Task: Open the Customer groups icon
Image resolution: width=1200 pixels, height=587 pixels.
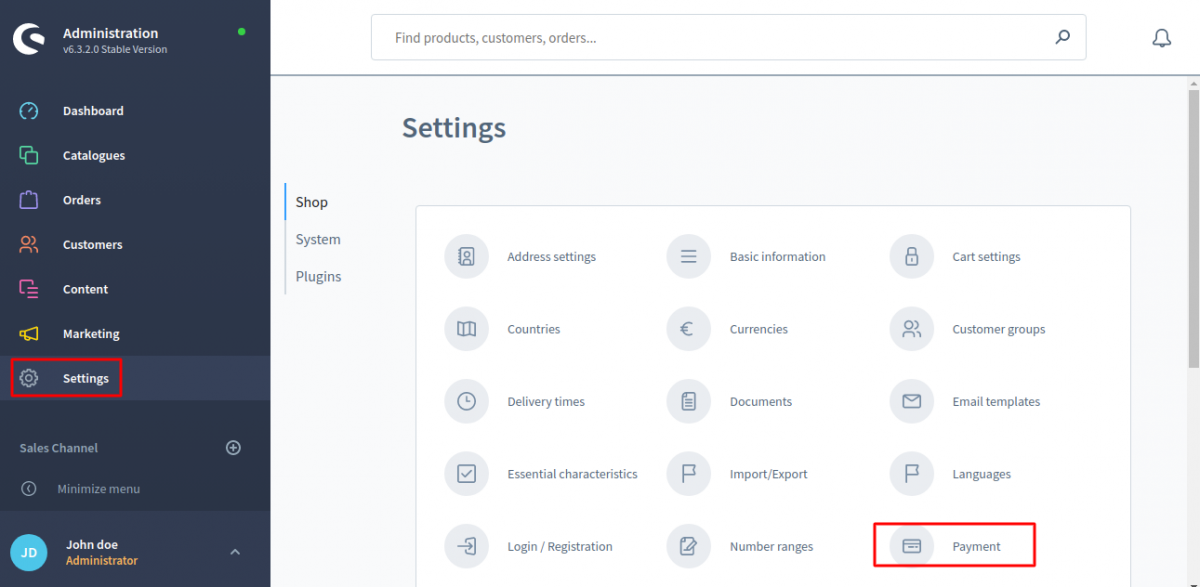Action: (911, 329)
